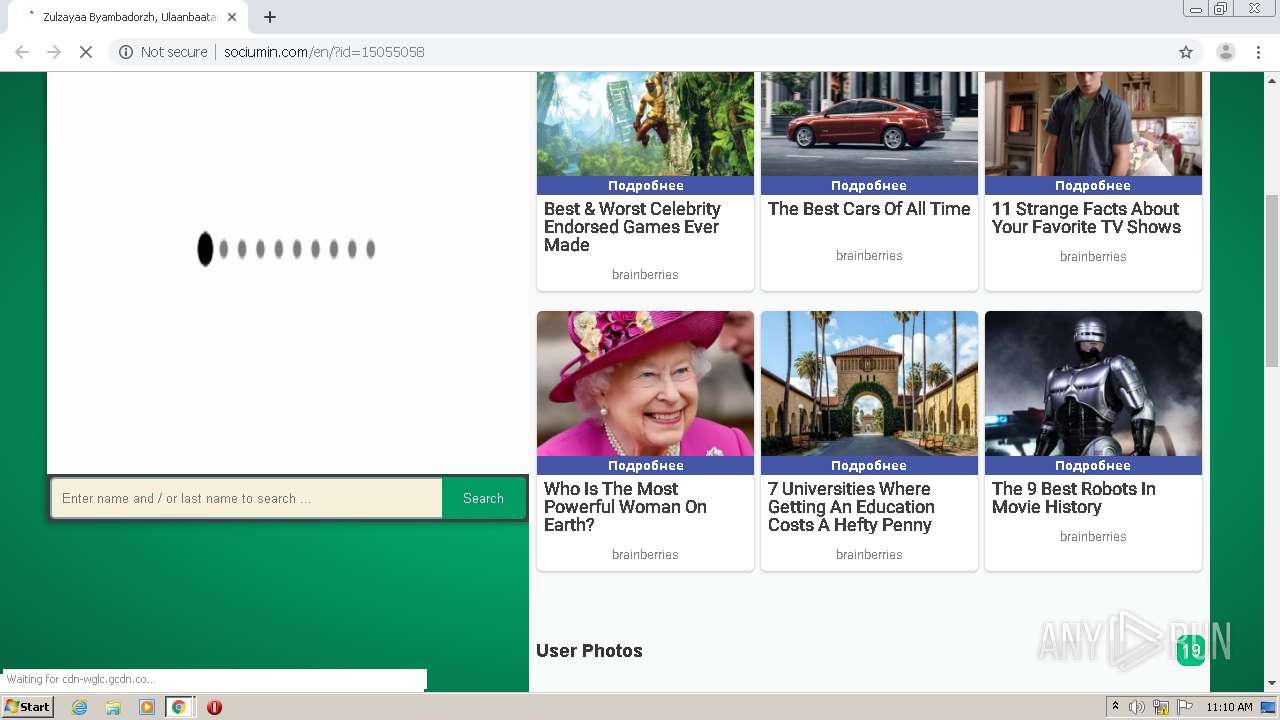
Task: Open Not secure site information icon
Action: point(126,52)
